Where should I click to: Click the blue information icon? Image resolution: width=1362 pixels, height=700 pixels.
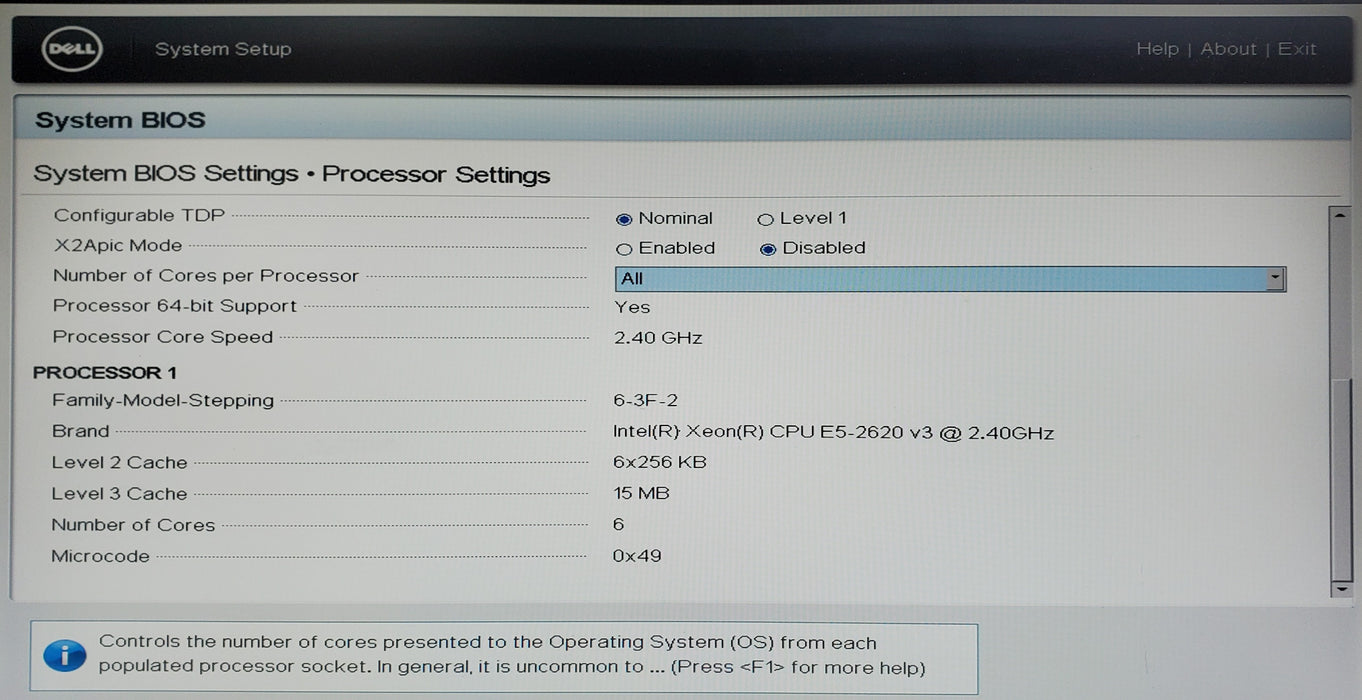point(65,656)
